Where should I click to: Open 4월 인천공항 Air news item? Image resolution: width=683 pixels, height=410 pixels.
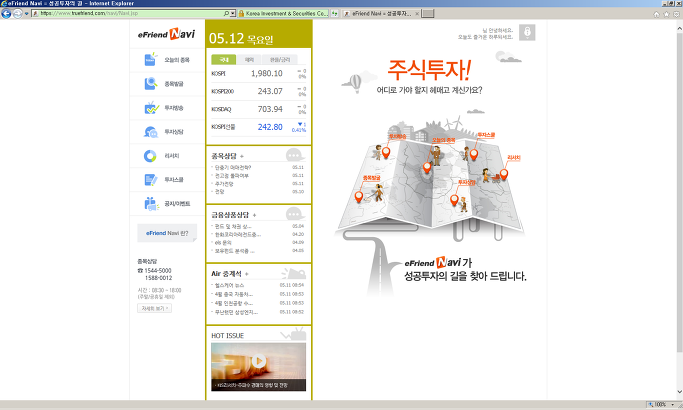233,303
